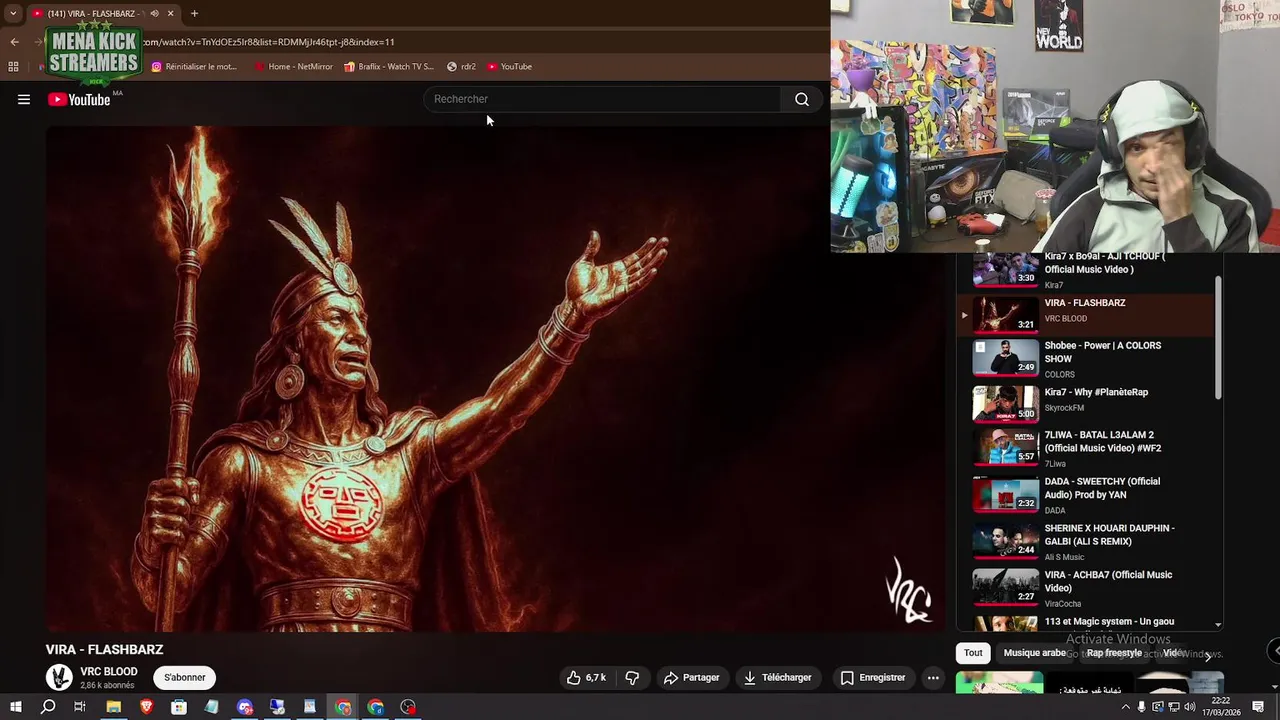Open the VRC BLOOD channel avatar
The height and width of the screenshot is (720, 1280).
click(60, 677)
